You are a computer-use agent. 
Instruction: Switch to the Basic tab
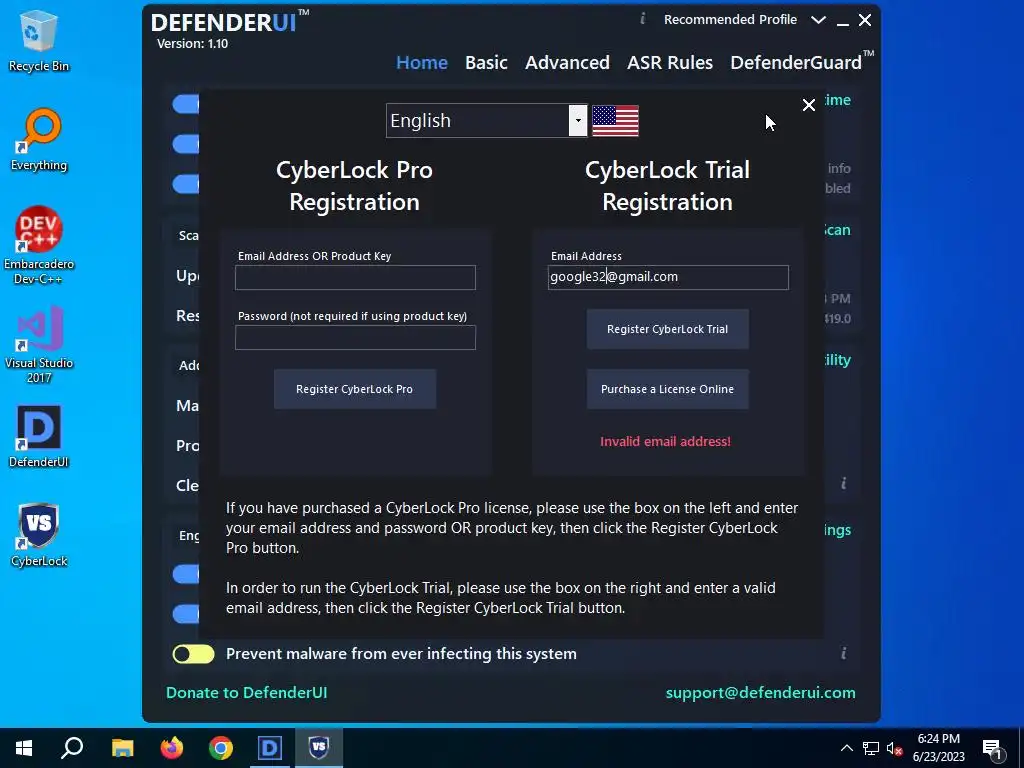486,63
